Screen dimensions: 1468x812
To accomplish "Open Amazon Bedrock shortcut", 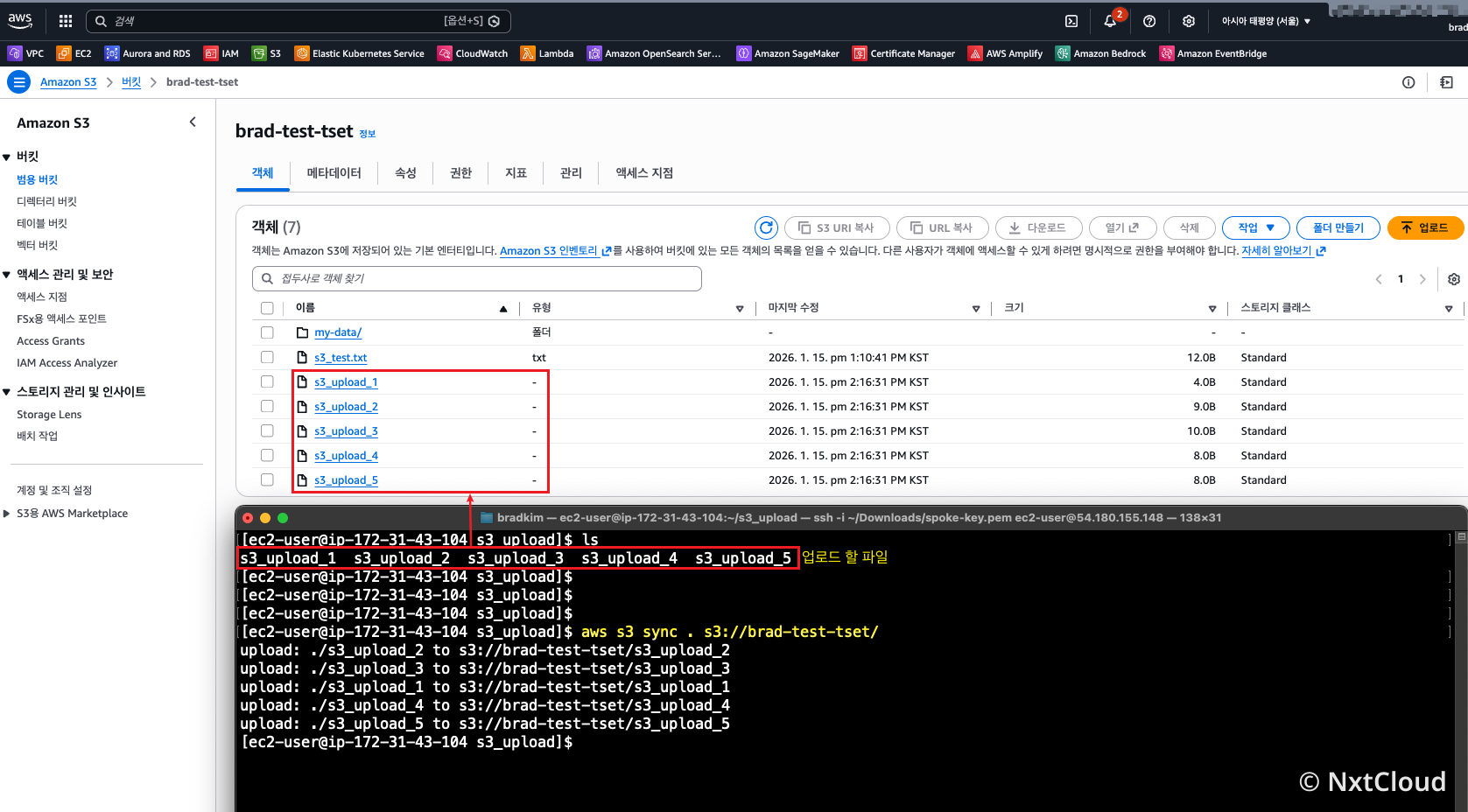I will click(x=1100, y=53).
